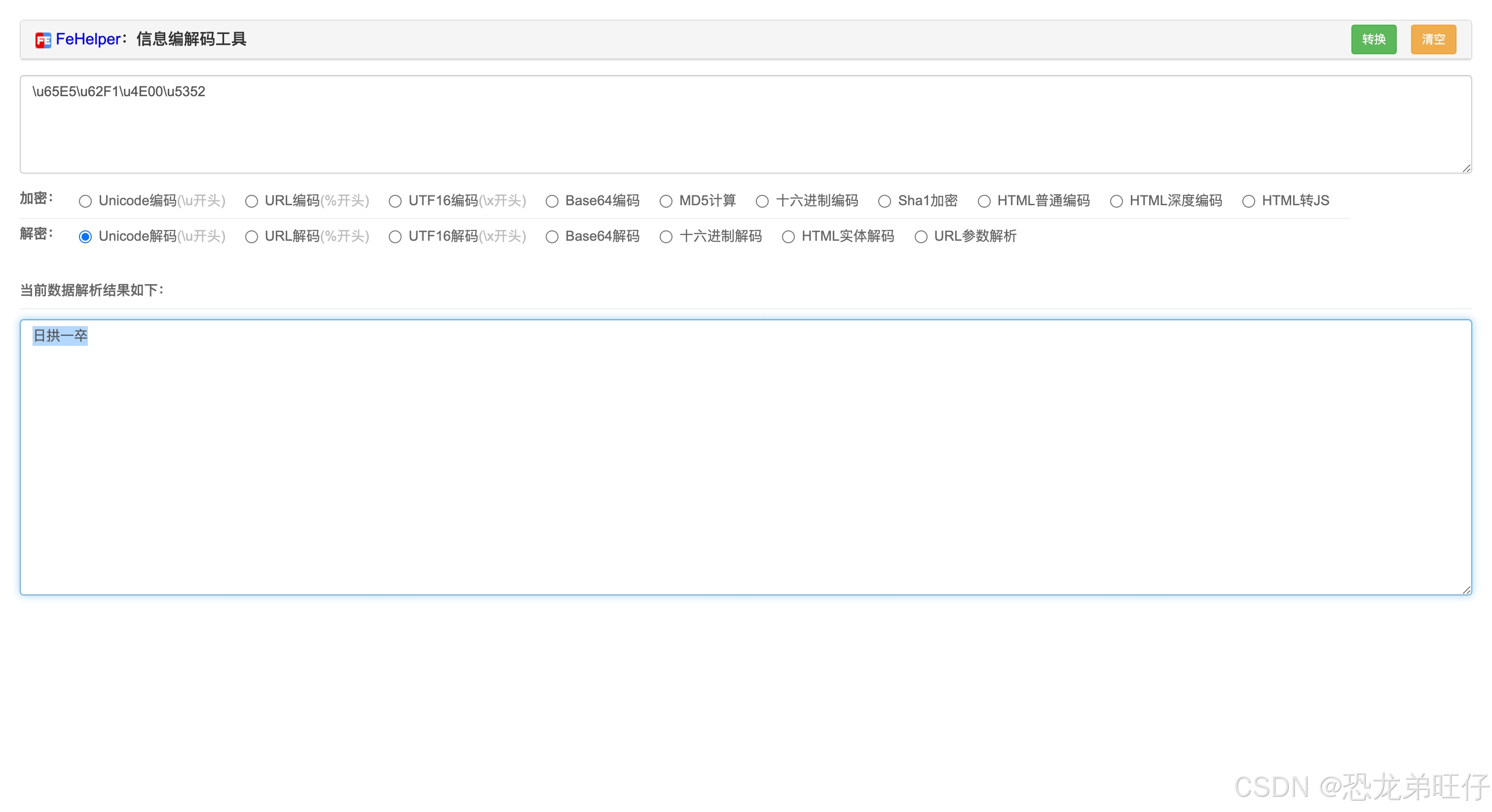
Task: Select URL解码 decode radio option
Action: click(251, 237)
